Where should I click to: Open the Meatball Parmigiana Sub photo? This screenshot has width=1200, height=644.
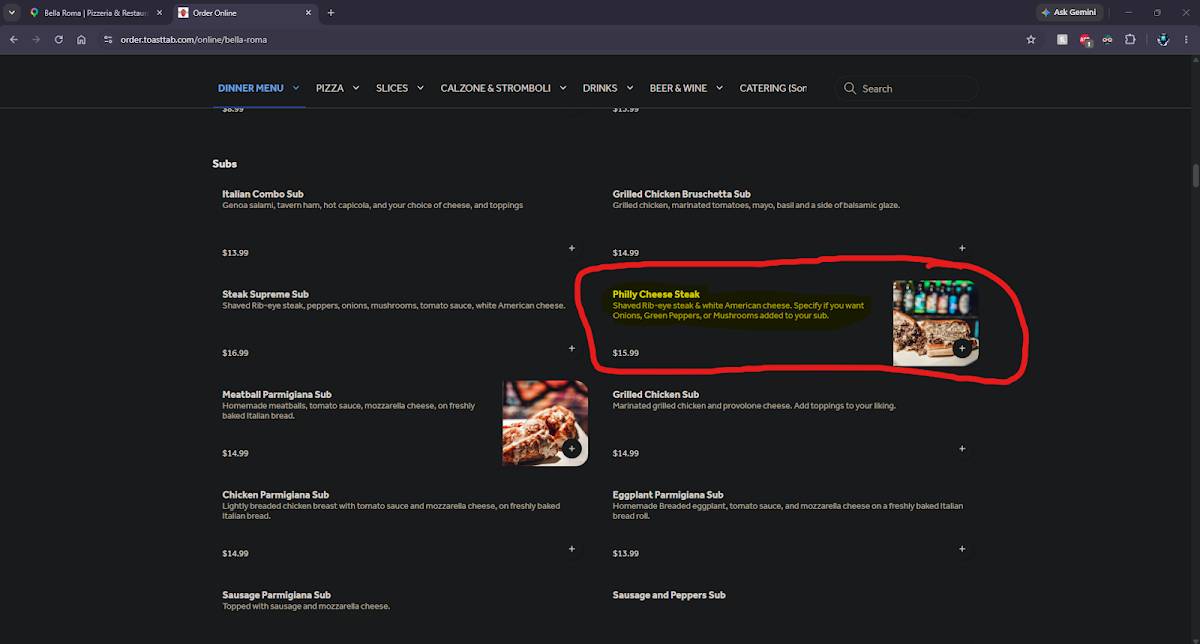click(x=545, y=423)
